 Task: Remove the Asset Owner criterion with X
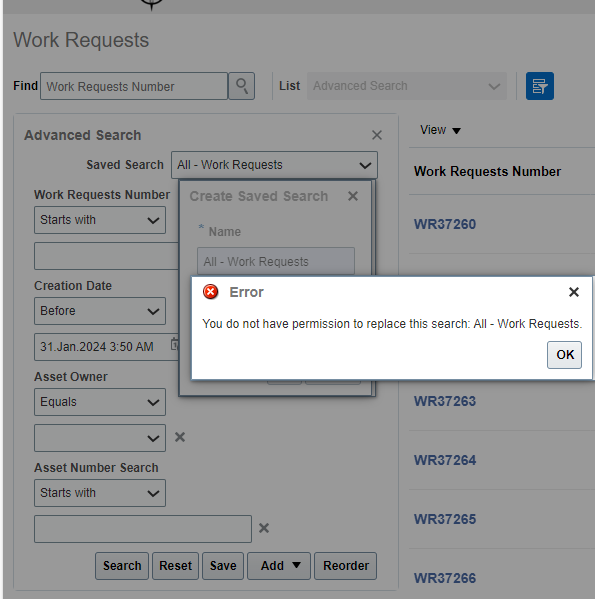[180, 437]
